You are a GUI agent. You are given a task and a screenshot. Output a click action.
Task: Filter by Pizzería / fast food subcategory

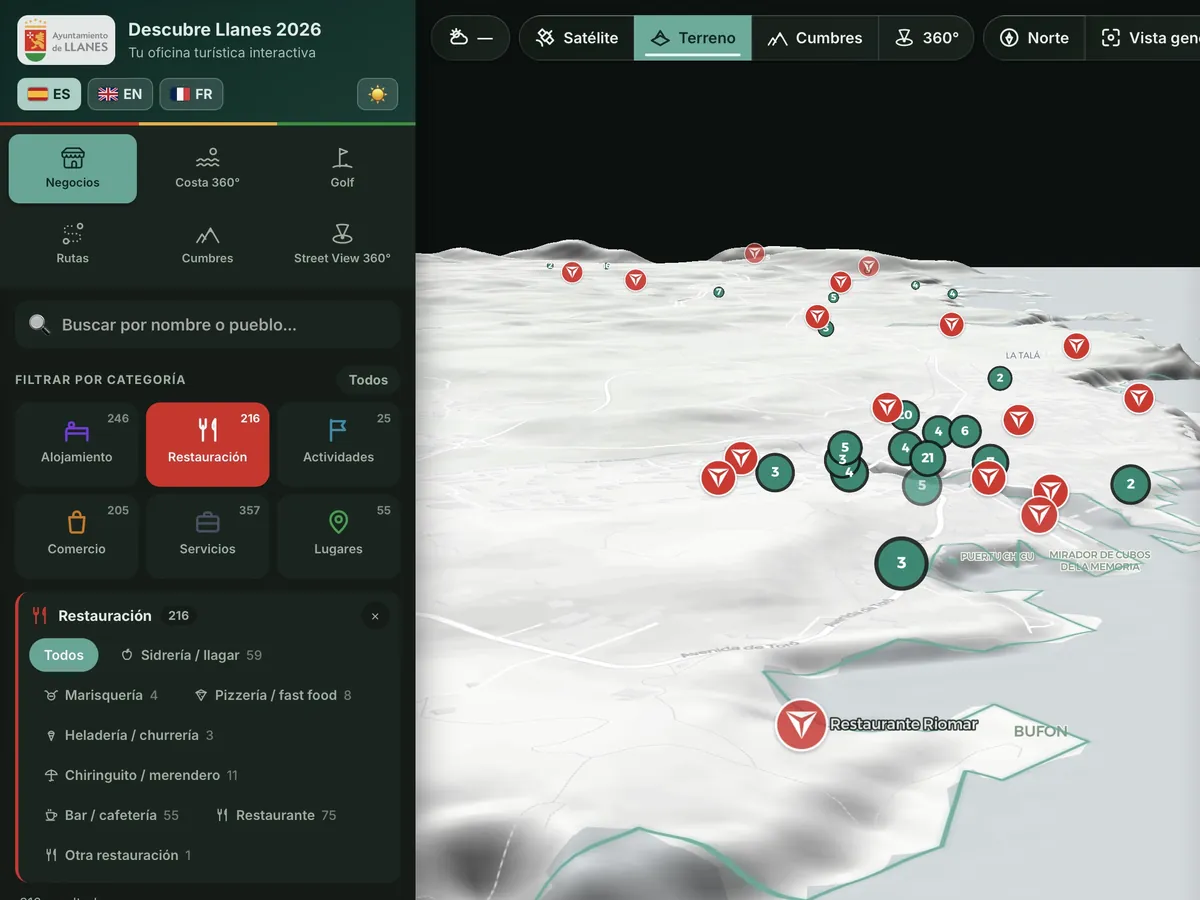coord(273,695)
